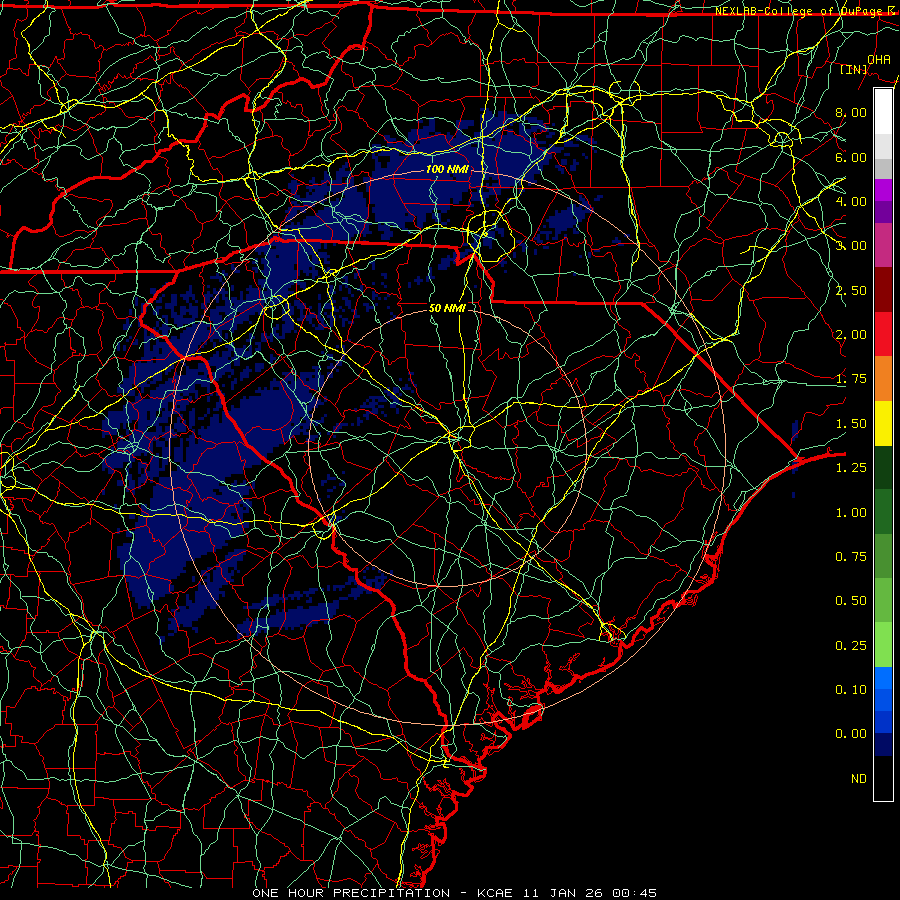Click the 1.25 legend value
The width and height of the screenshot is (900, 900).
point(851,468)
